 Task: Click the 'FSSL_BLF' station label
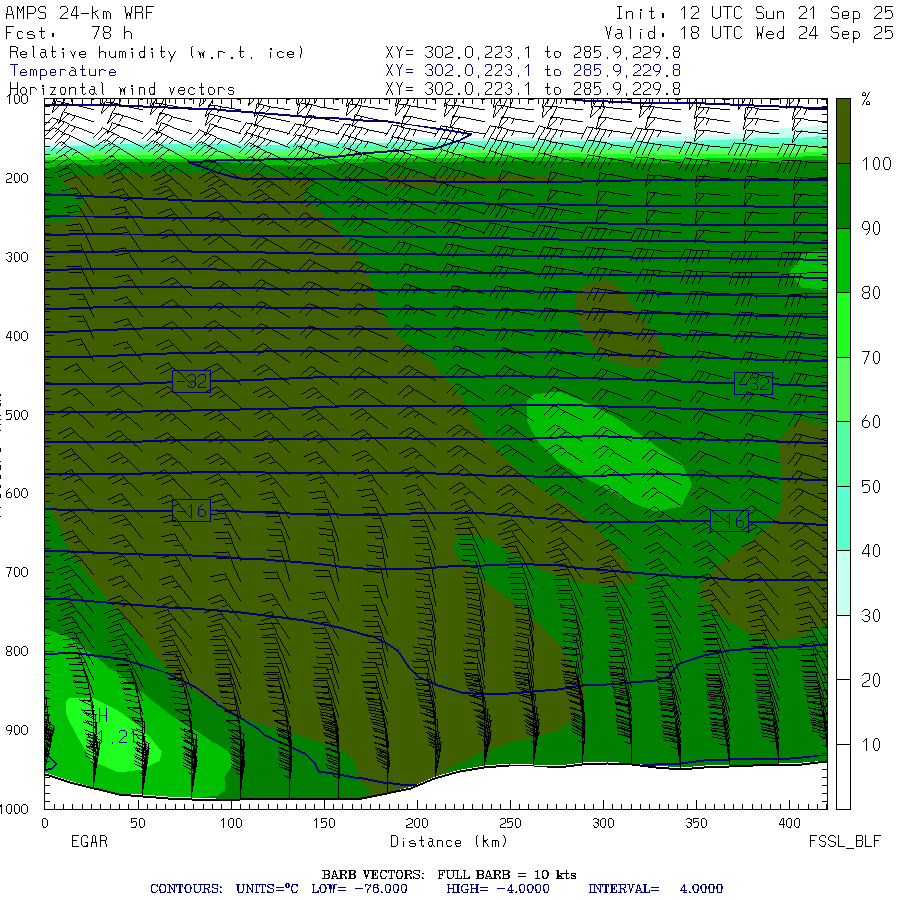(844, 842)
